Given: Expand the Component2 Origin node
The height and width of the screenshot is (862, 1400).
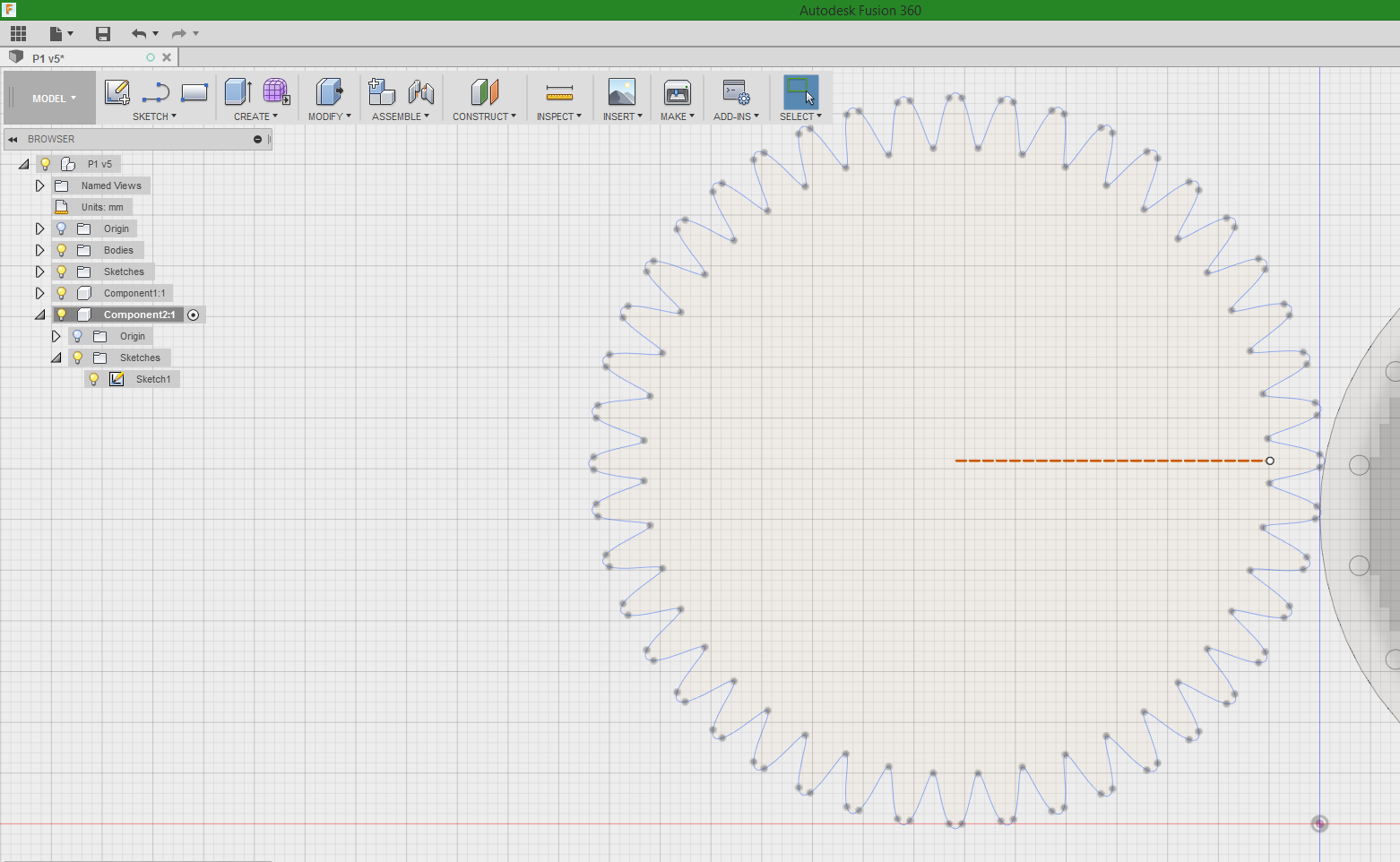Looking at the screenshot, I should pyautogui.click(x=56, y=336).
